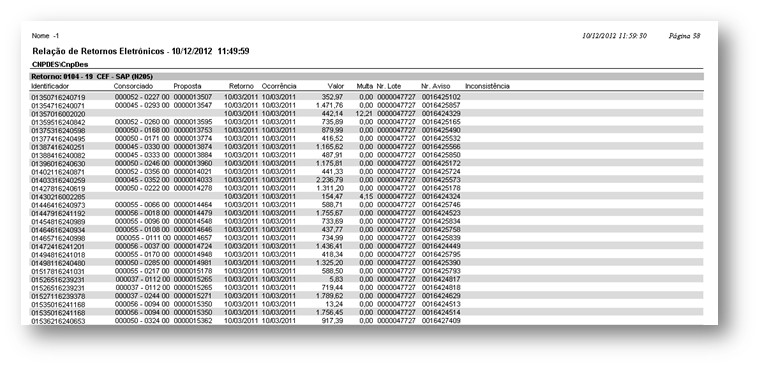Click consorciado '000045 - 0333 00'

tap(142, 155)
